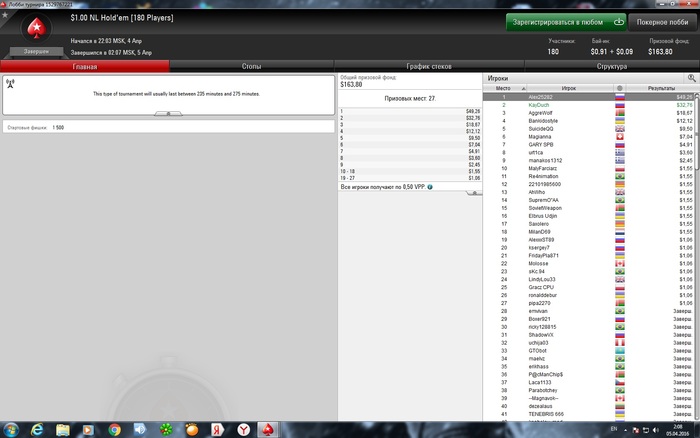Click the flag next to Re4nimation
Viewport: 700px width, 438px height.
(620, 176)
